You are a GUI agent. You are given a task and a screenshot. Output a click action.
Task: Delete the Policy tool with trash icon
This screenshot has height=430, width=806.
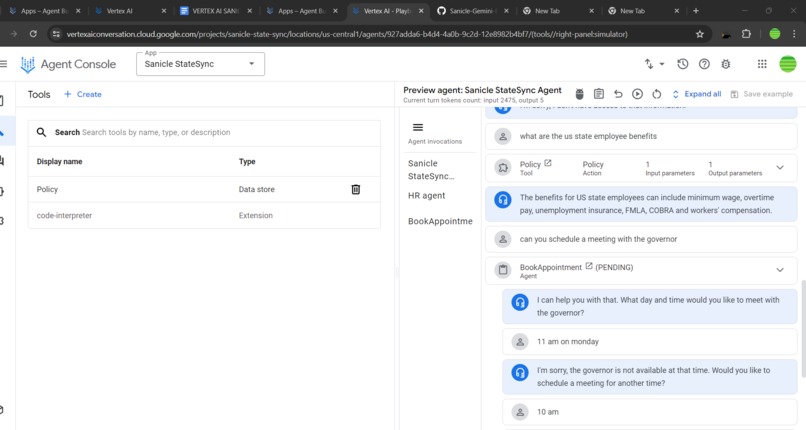coord(356,190)
